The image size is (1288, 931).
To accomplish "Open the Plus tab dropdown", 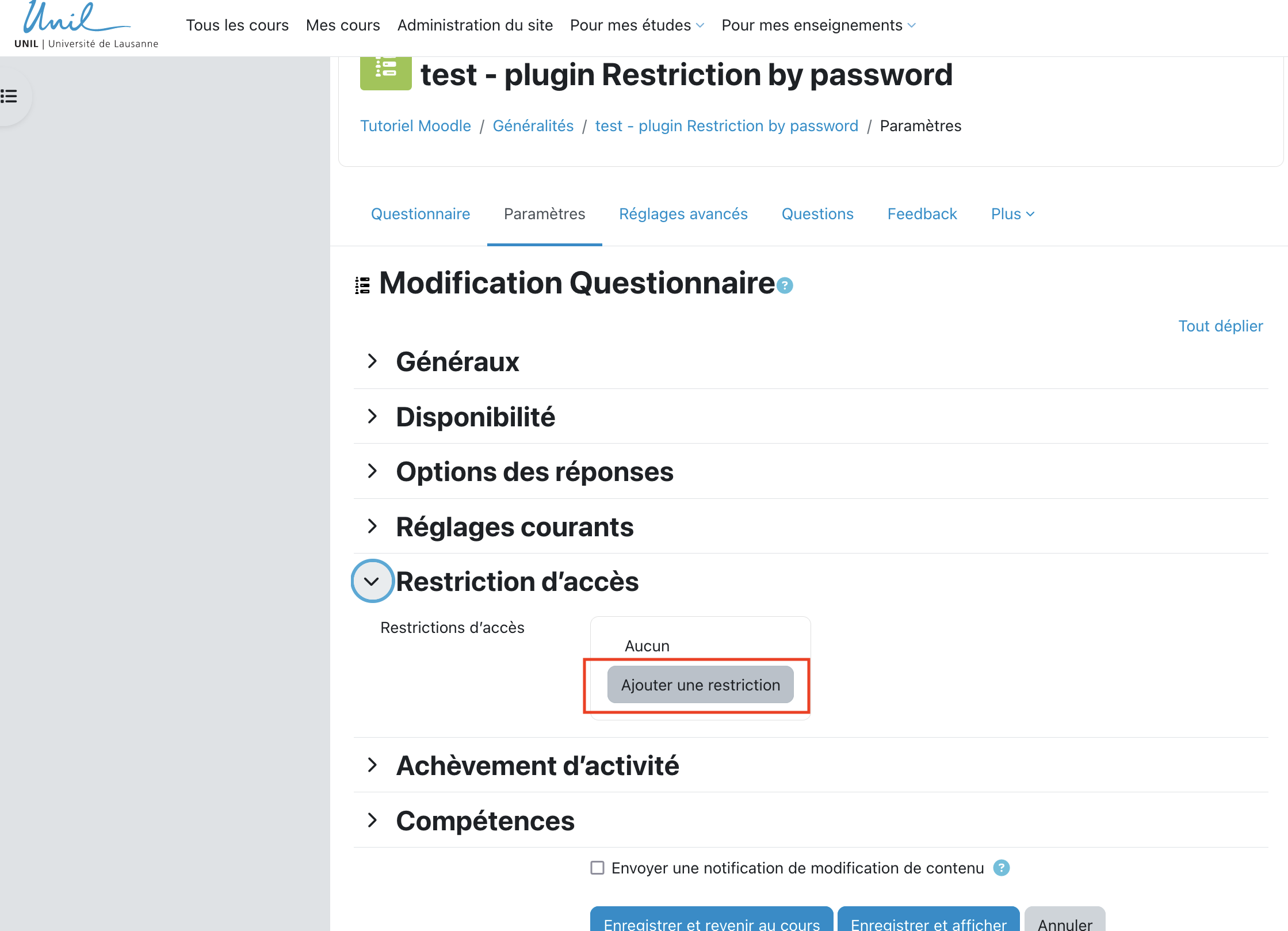I will (x=1012, y=214).
